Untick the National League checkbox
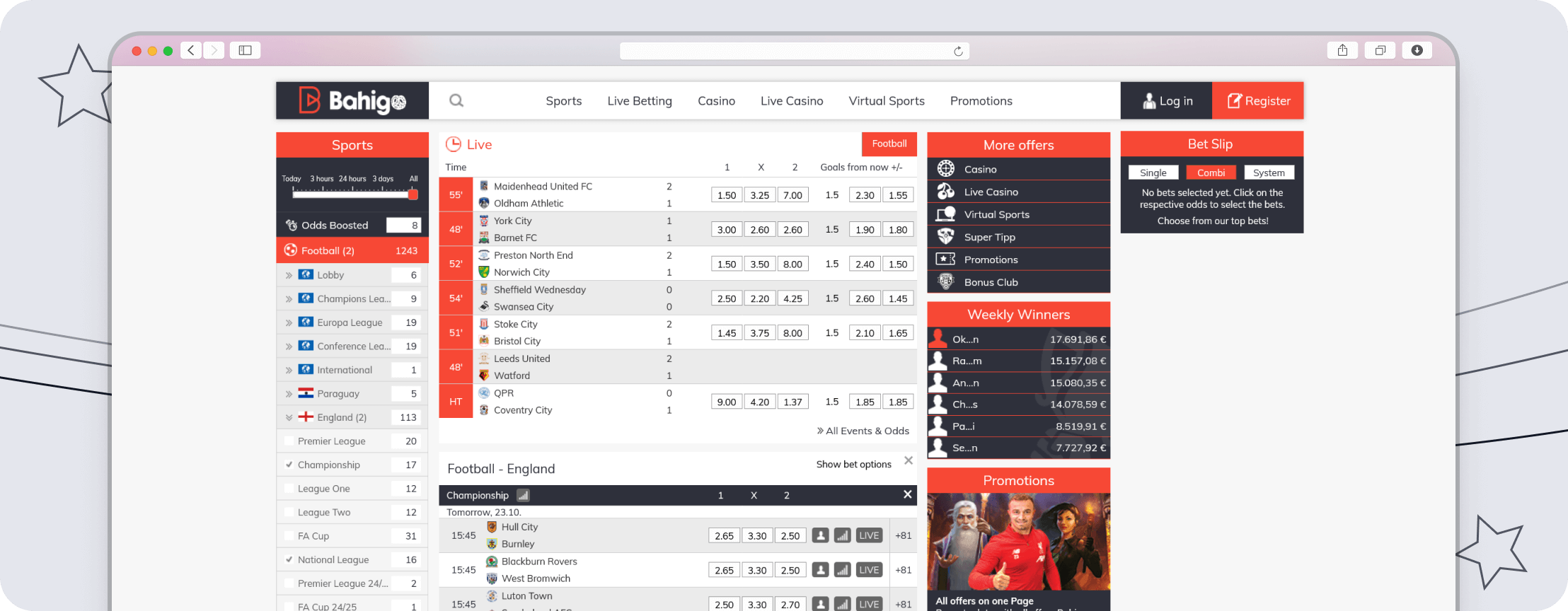The image size is (1568, 611). [x=289, y=559]
